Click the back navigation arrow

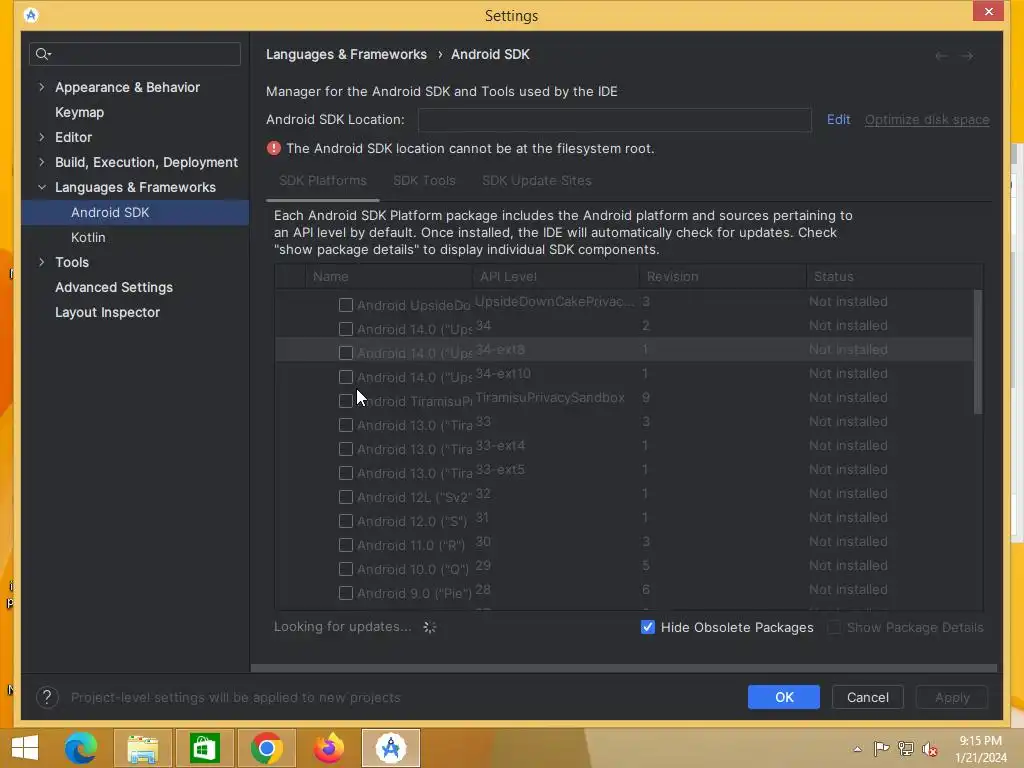(941, 56)
